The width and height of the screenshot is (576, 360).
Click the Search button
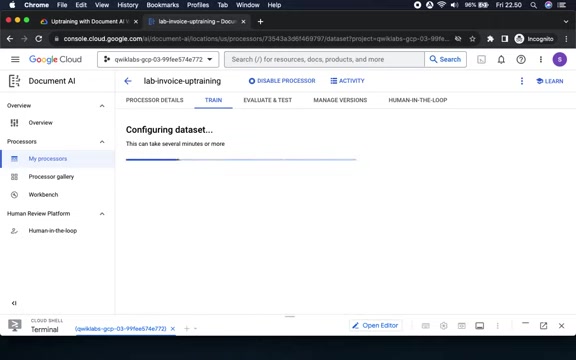coord(445,59)
